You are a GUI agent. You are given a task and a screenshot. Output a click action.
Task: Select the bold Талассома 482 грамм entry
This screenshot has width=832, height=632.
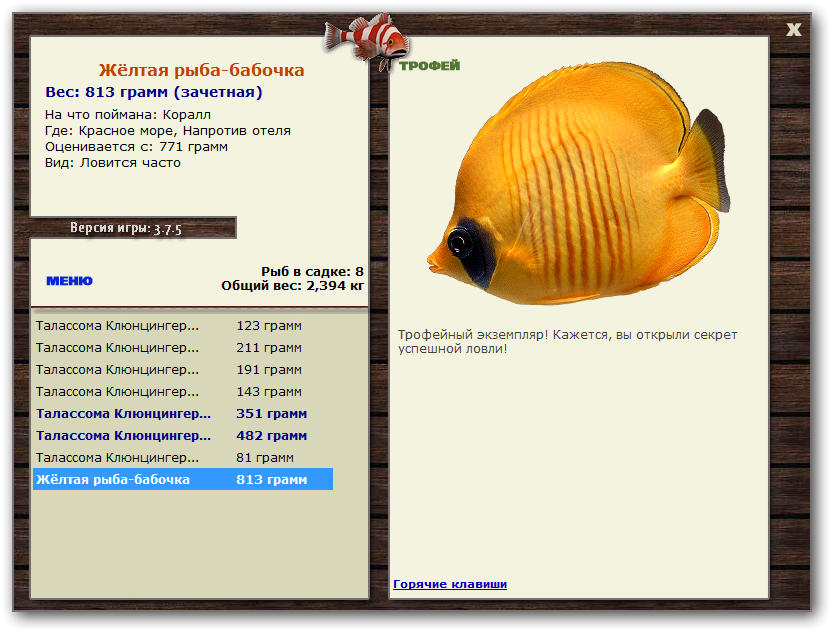pos(183,436)
